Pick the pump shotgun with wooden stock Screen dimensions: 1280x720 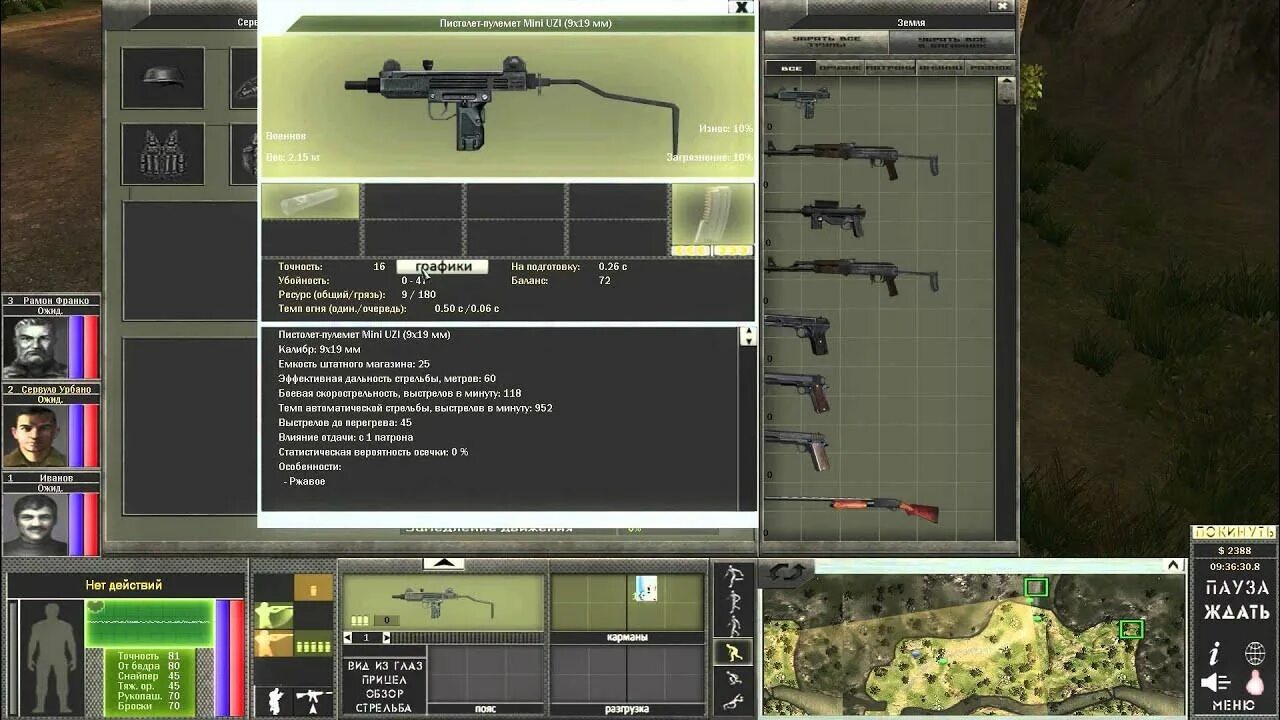coord(852,508)
